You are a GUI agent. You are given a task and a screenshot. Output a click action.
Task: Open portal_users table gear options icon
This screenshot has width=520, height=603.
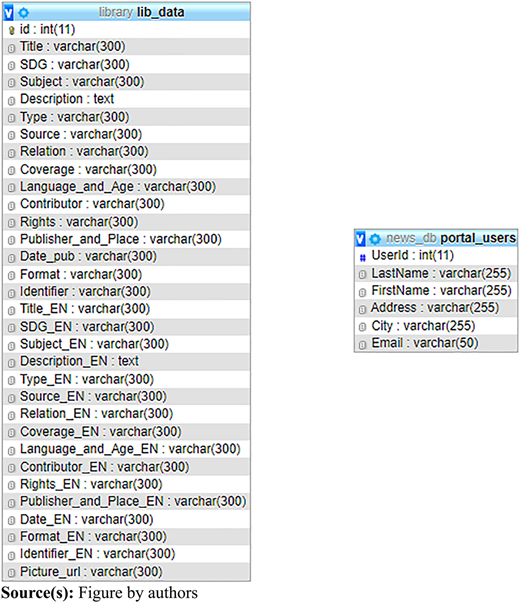375,239
